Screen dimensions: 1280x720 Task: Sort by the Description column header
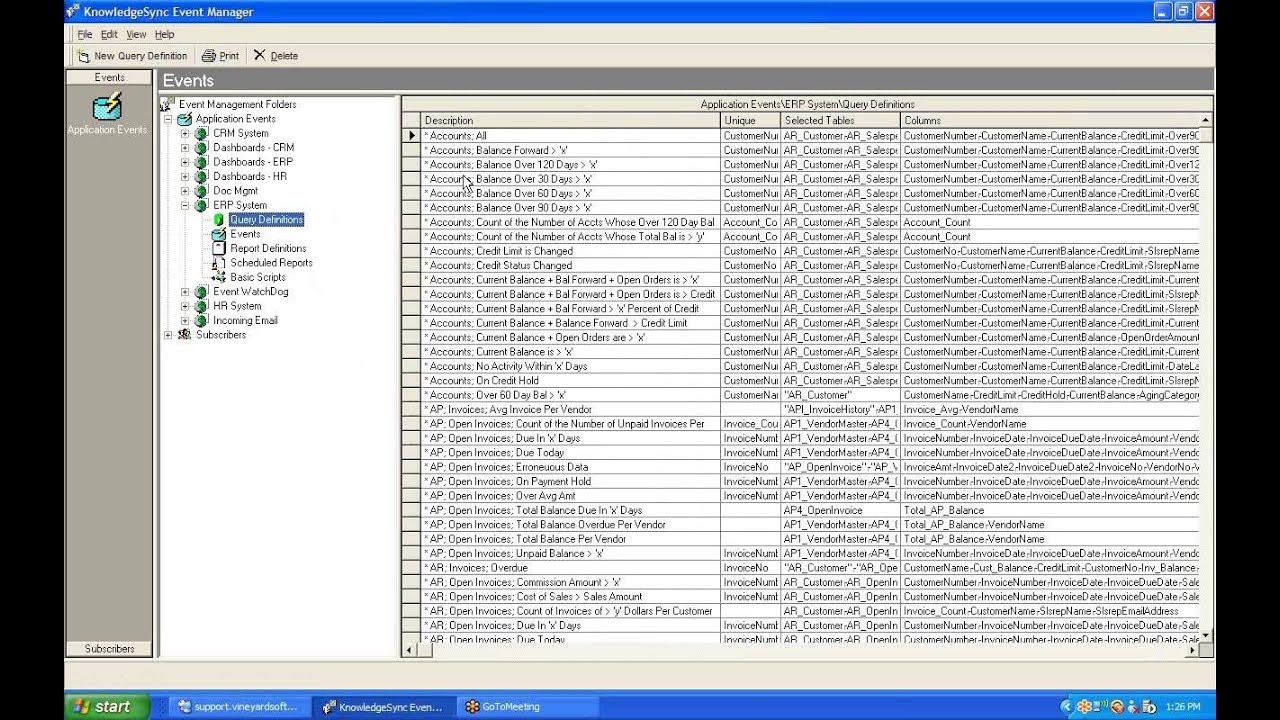tap(570, 120)
